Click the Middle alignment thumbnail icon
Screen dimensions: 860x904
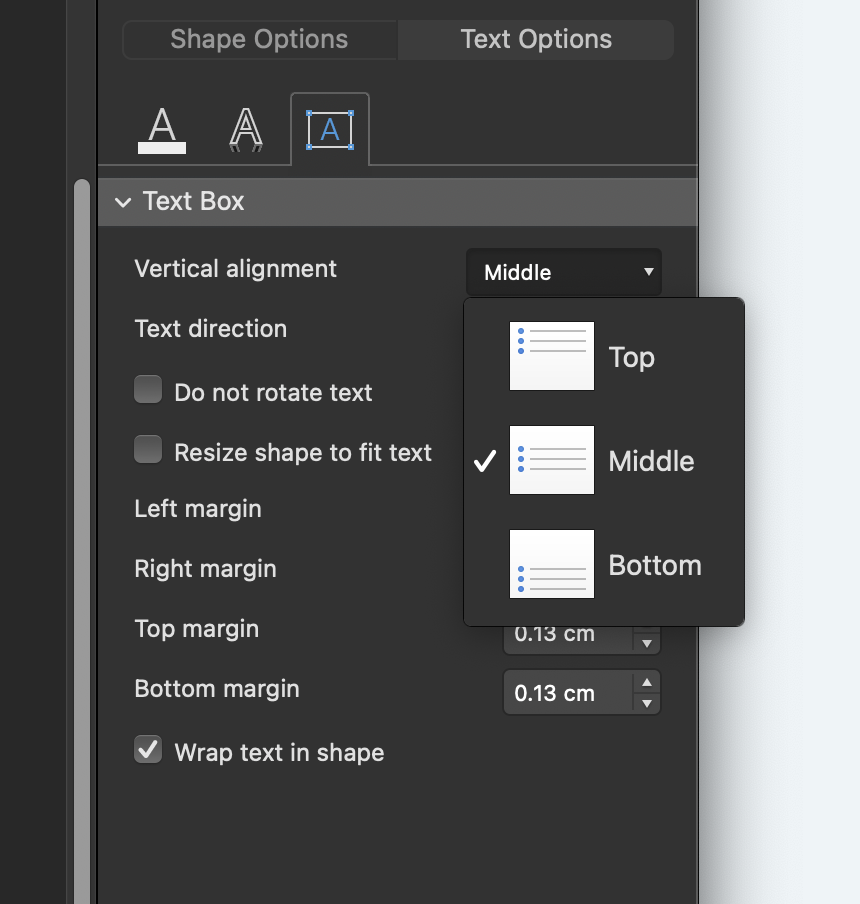[x=552, y=460]
